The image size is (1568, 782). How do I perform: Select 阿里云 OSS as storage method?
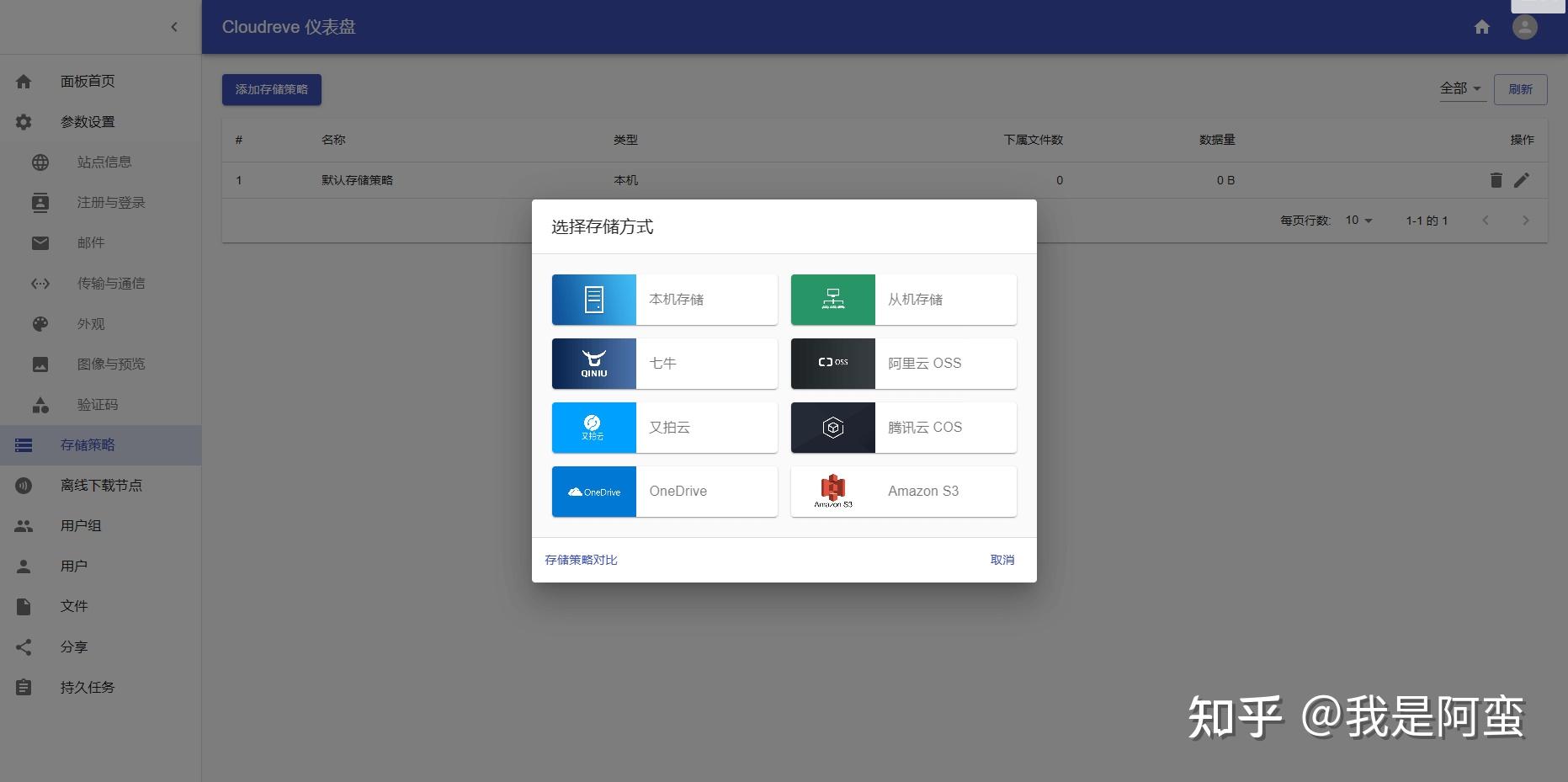point(902,363)
